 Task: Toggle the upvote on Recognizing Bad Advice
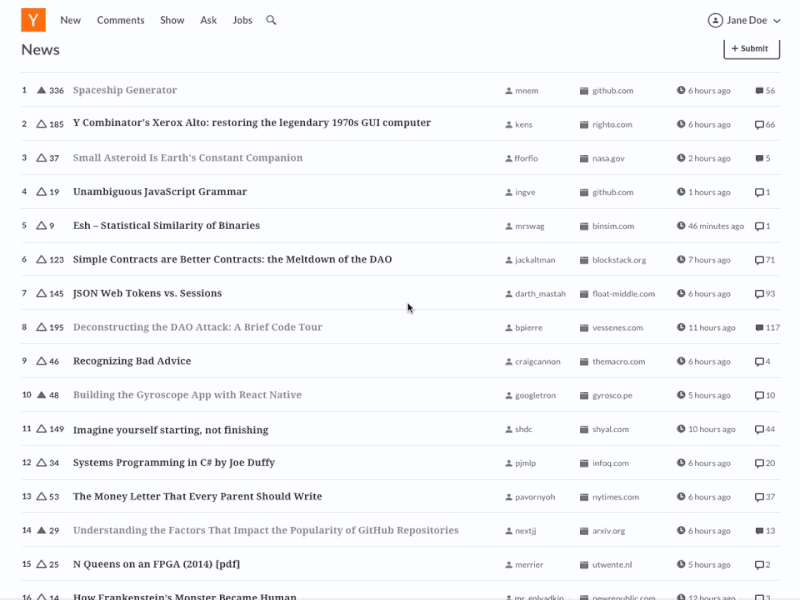[40, 361]
